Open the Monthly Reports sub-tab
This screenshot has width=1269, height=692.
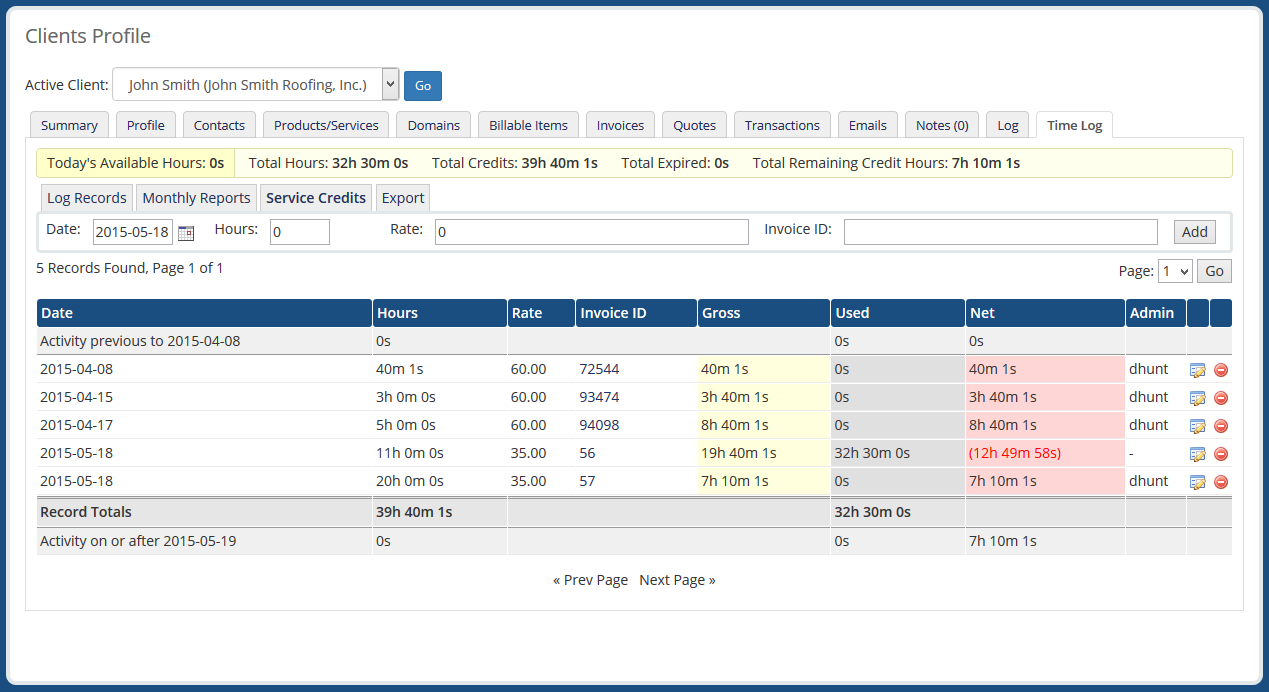tap(196, 197)
